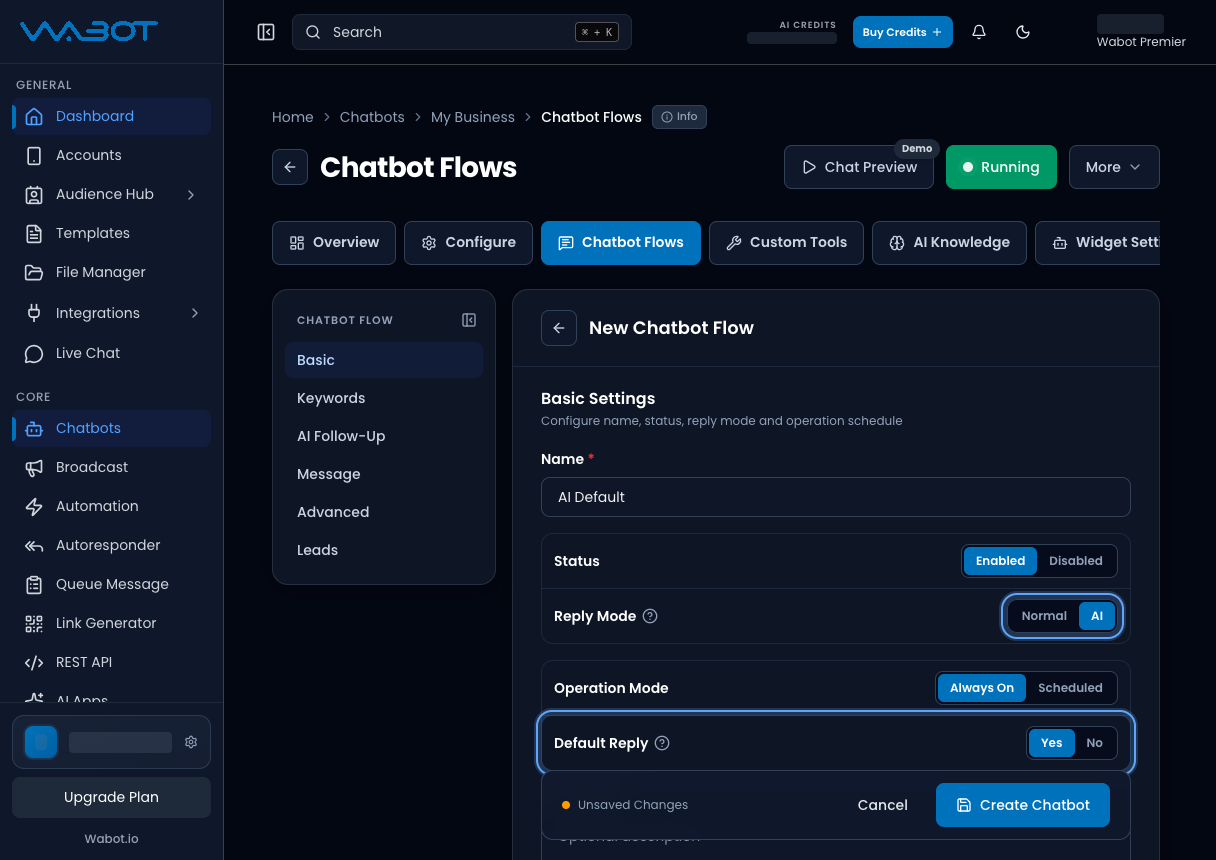
Task: Open REST API in sidebar
Action: click(x=111, y=662)
